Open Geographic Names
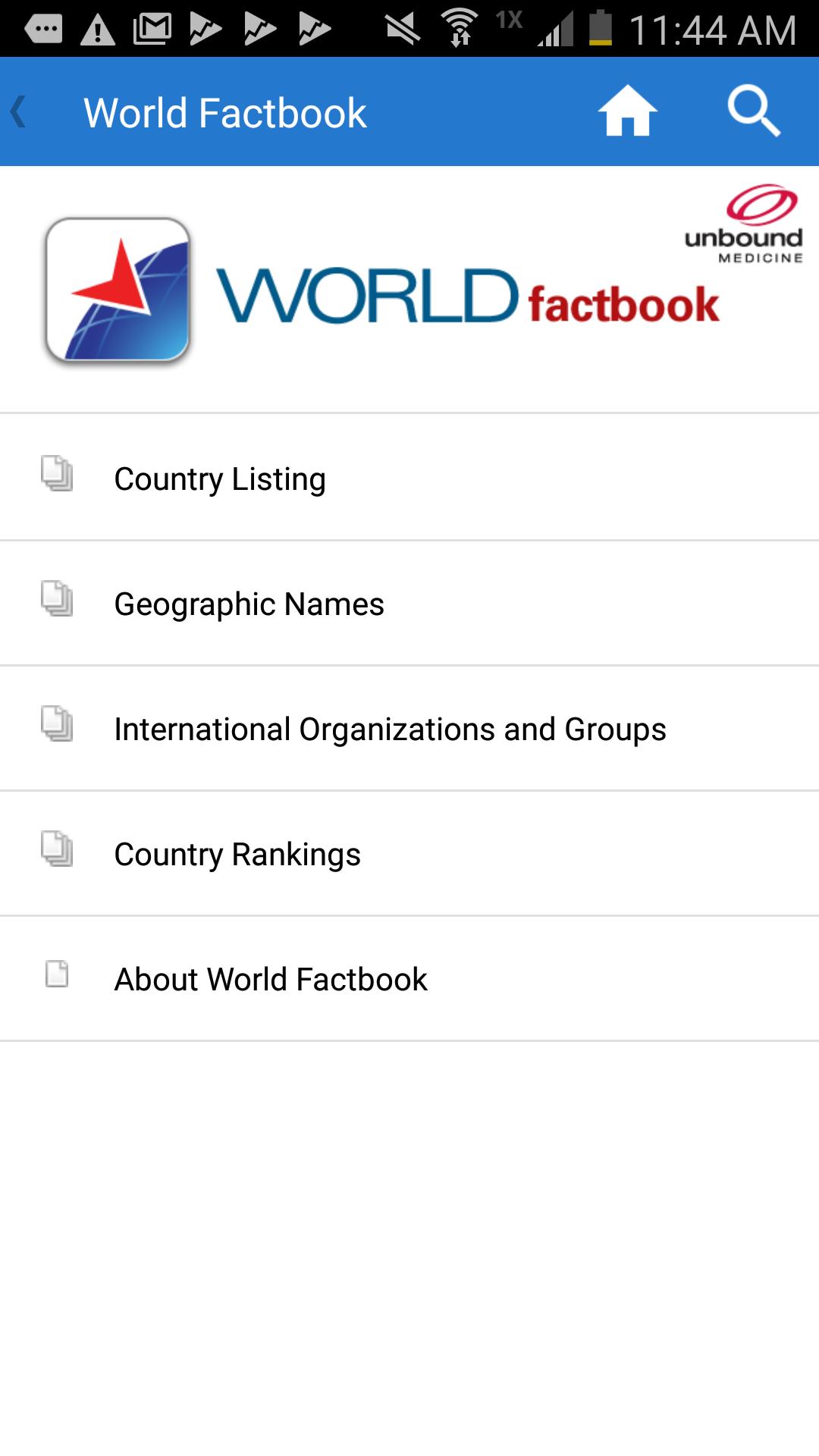This screenshot has height=1456, width=819. [249, 604]
